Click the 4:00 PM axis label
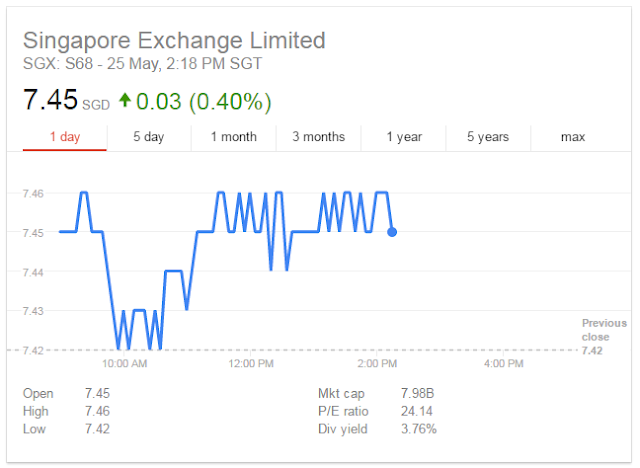Image resolution: width=640 pixels, height=468 pixels. (504, 364)
